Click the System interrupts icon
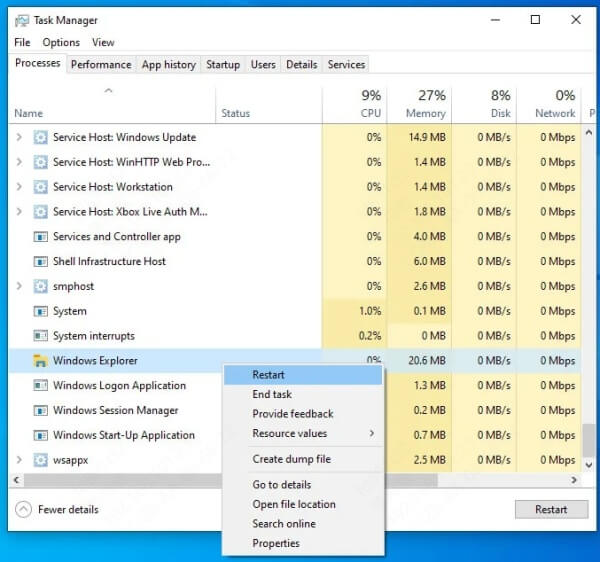 [x=41, y=336]
